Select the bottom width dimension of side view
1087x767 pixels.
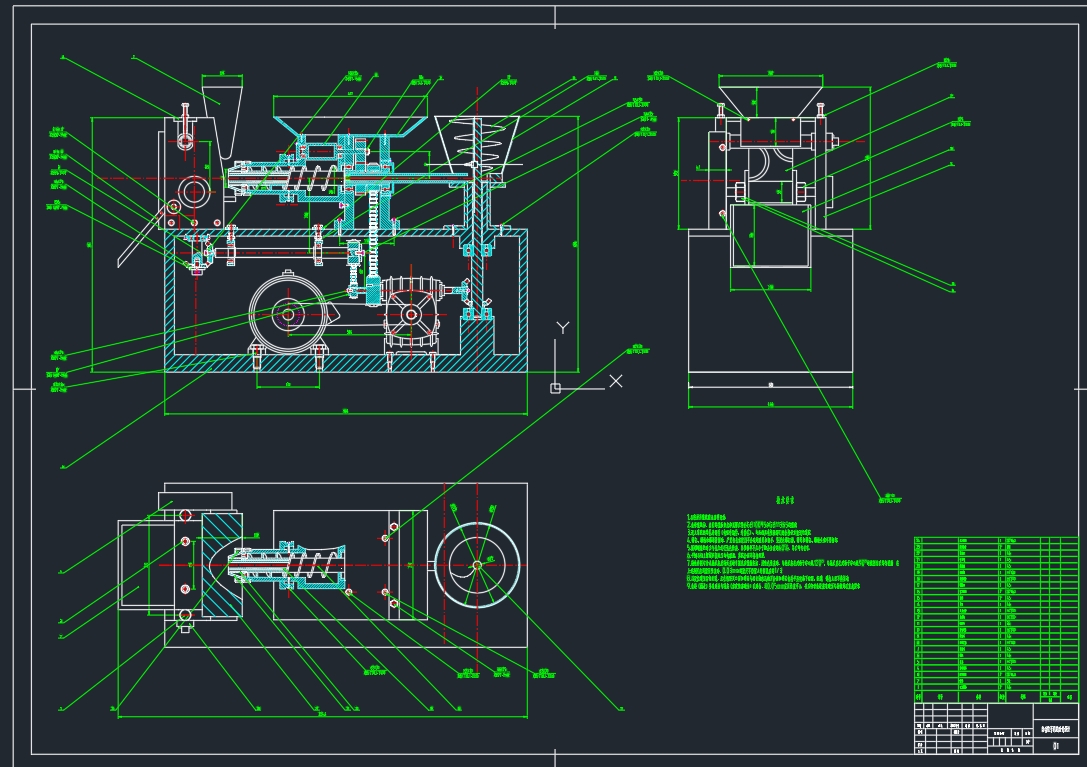[x=770, y=406]
